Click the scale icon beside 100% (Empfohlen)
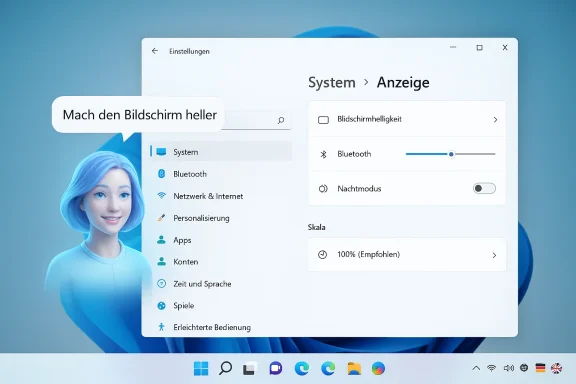This screenshot has height=384, width=576. point(323,255)
